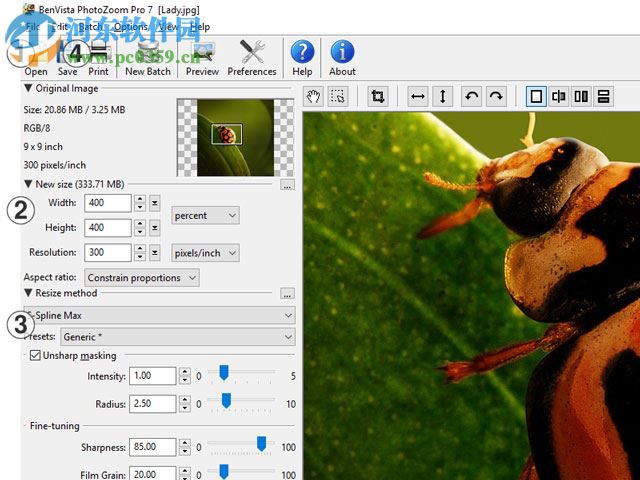Open the View menu
Screen dimensions: 640x480
point(168,27)
